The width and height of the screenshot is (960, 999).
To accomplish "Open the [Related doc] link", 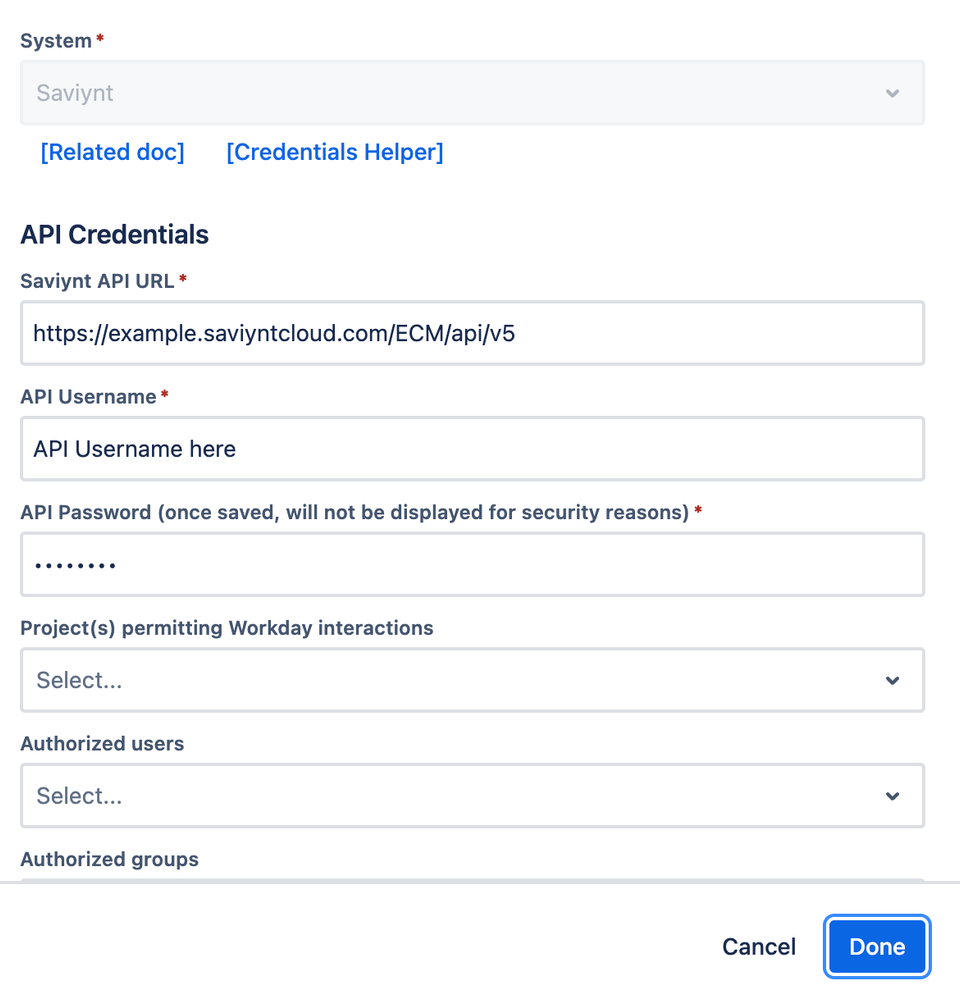I will (112, 152).
